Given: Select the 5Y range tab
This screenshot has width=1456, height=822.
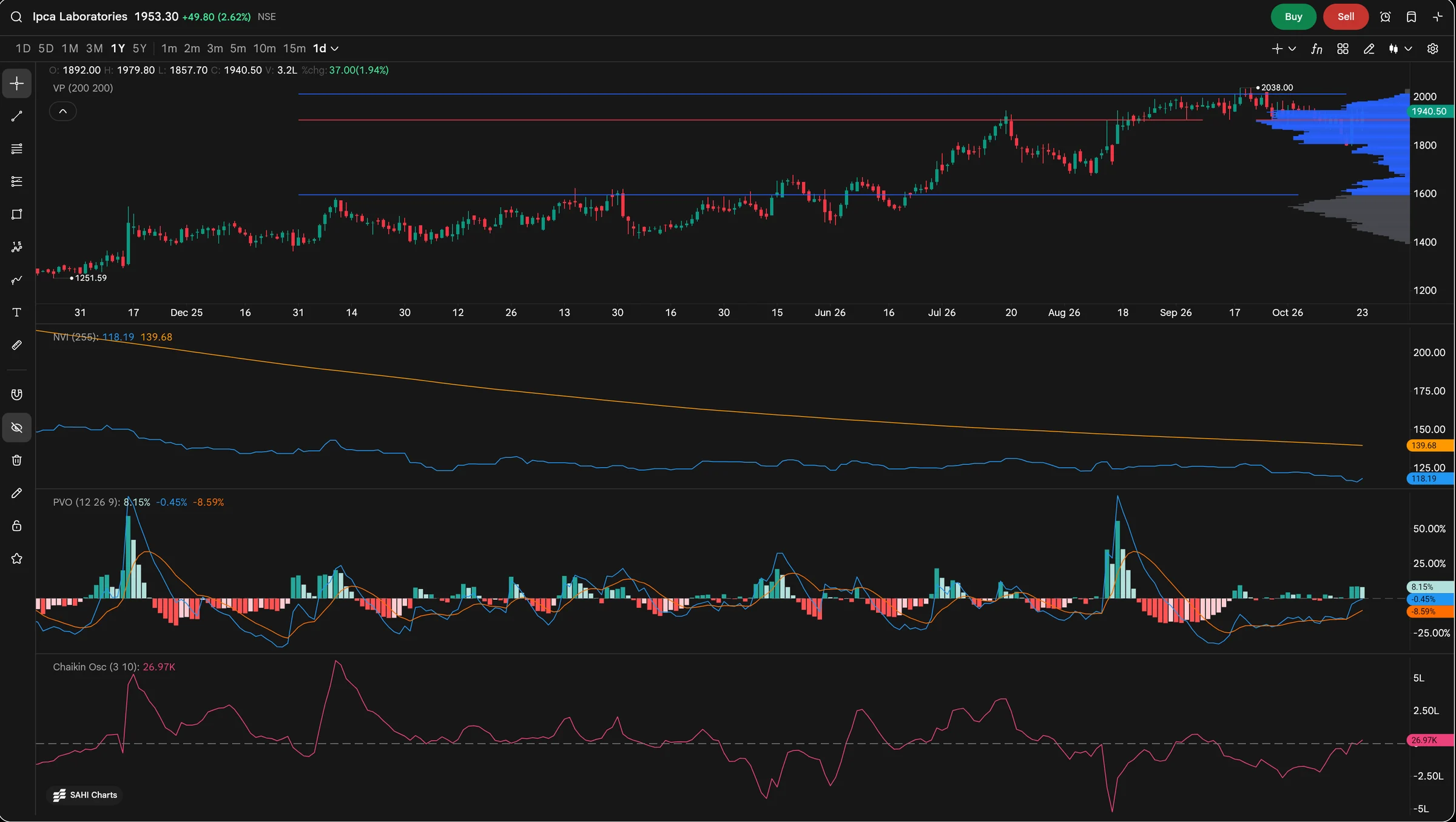Looking at the screenshot, I should click(x=140, y=49).
